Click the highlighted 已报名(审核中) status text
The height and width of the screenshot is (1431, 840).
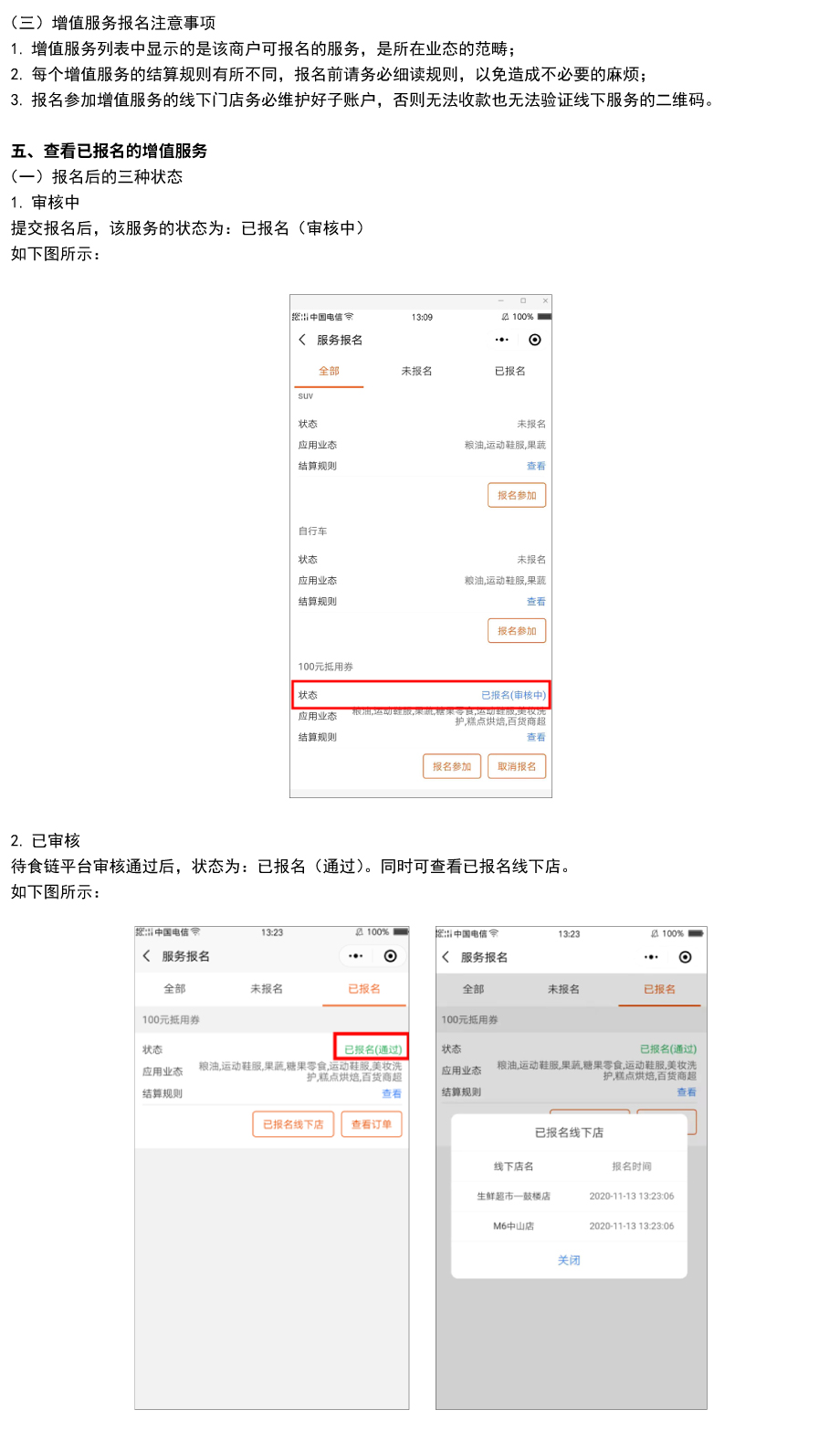tap(513, 695)
